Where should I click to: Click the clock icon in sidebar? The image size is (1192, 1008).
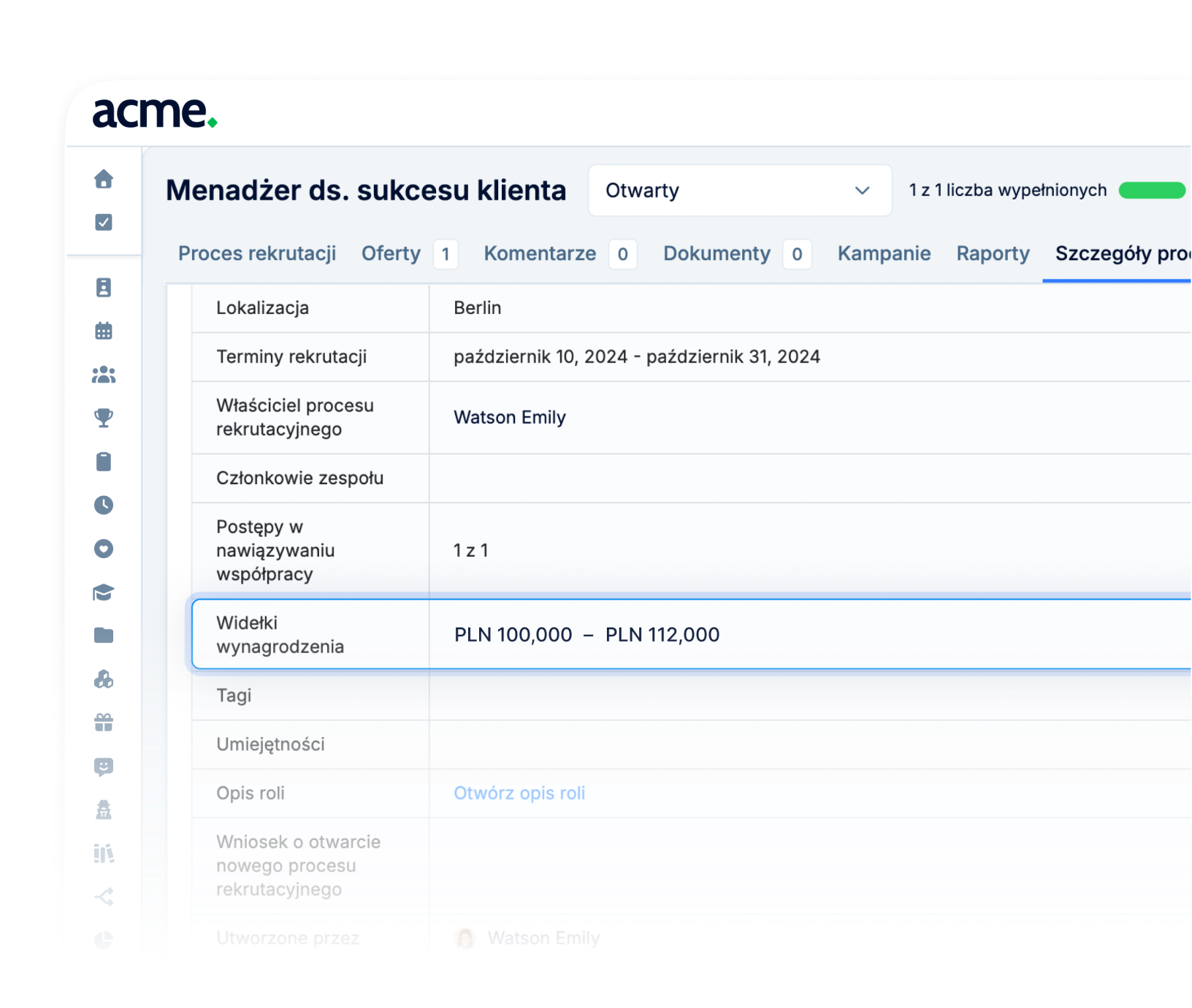click(104, 505)
